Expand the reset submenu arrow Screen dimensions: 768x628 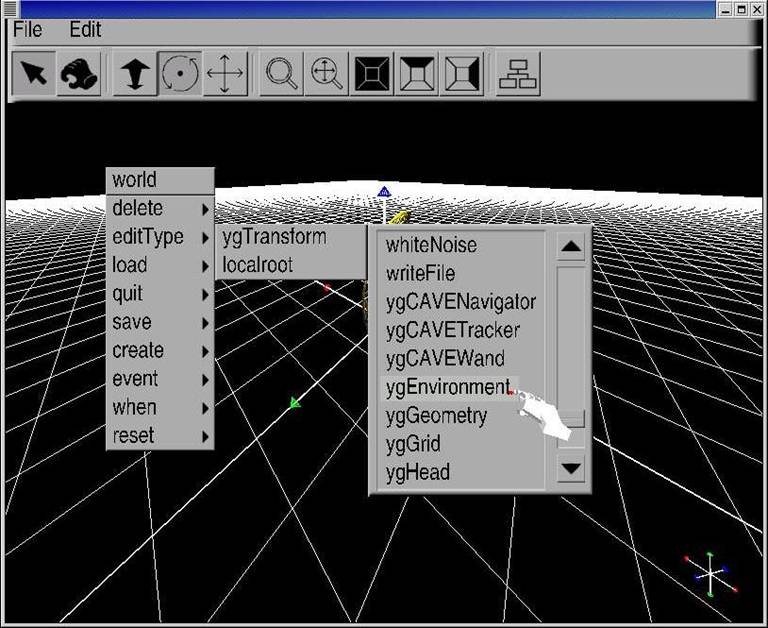pos(206,436)
